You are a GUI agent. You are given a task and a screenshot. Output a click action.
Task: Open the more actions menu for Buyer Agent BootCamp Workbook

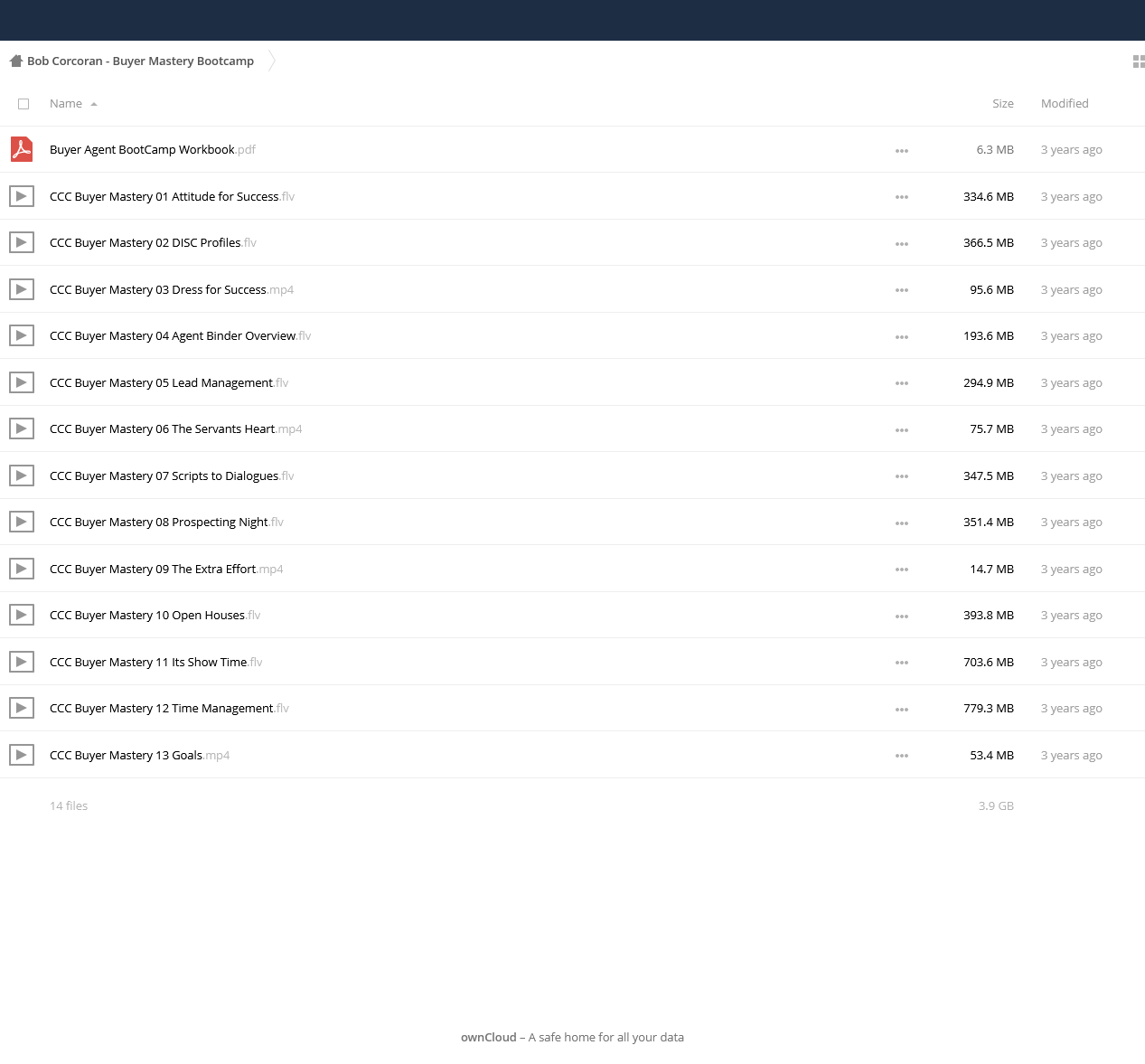tap(902, 151)
